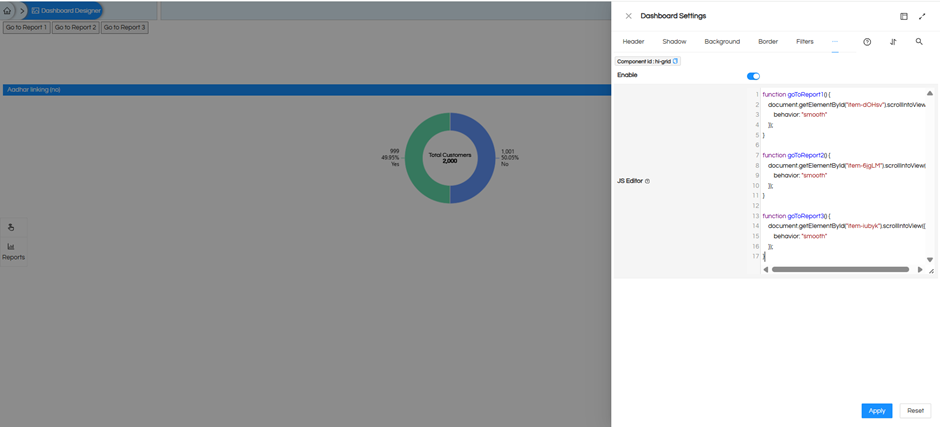Click Go to Report 2 button

click(76, 27)
